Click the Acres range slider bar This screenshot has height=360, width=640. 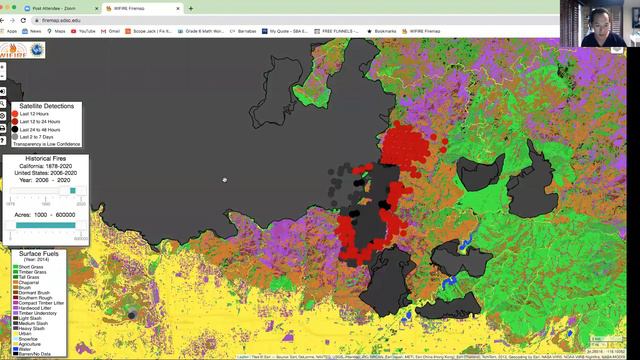pos(45,225)
